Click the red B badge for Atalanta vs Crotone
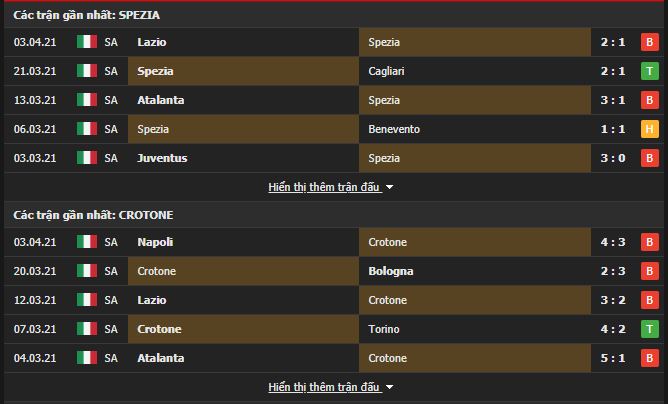 tap(649, 358)
